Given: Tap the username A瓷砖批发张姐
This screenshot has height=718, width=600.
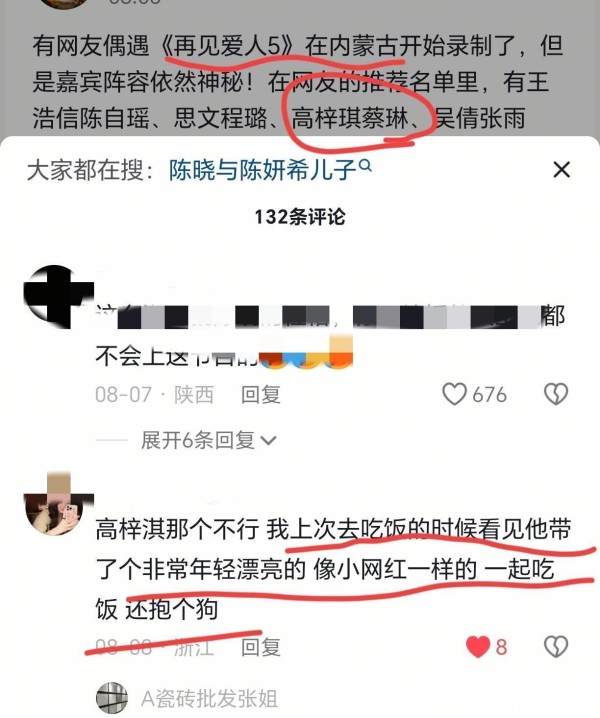Looking at the screenshot, I should pyautogui.click(x=209, y=699).
